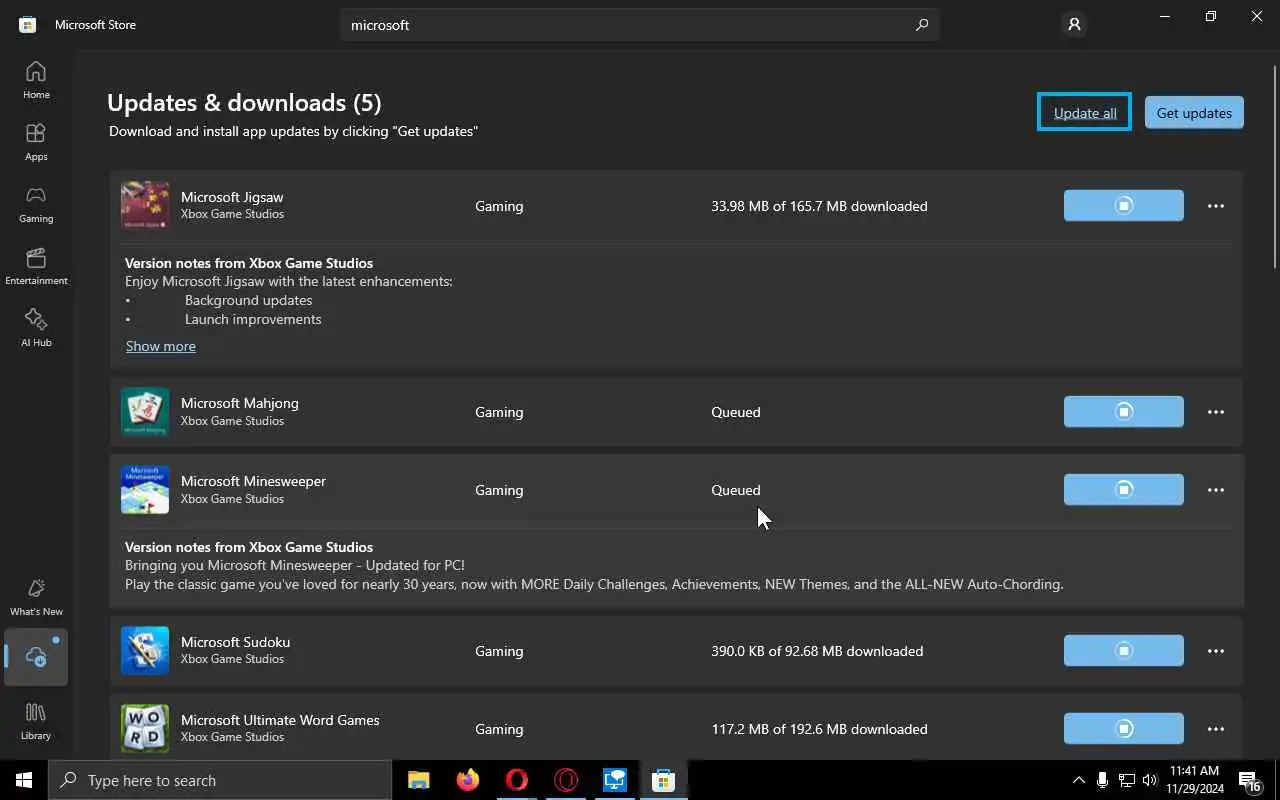Click '117.2 MB of 192.6 MB downloaded' text

tap(819, 729)
